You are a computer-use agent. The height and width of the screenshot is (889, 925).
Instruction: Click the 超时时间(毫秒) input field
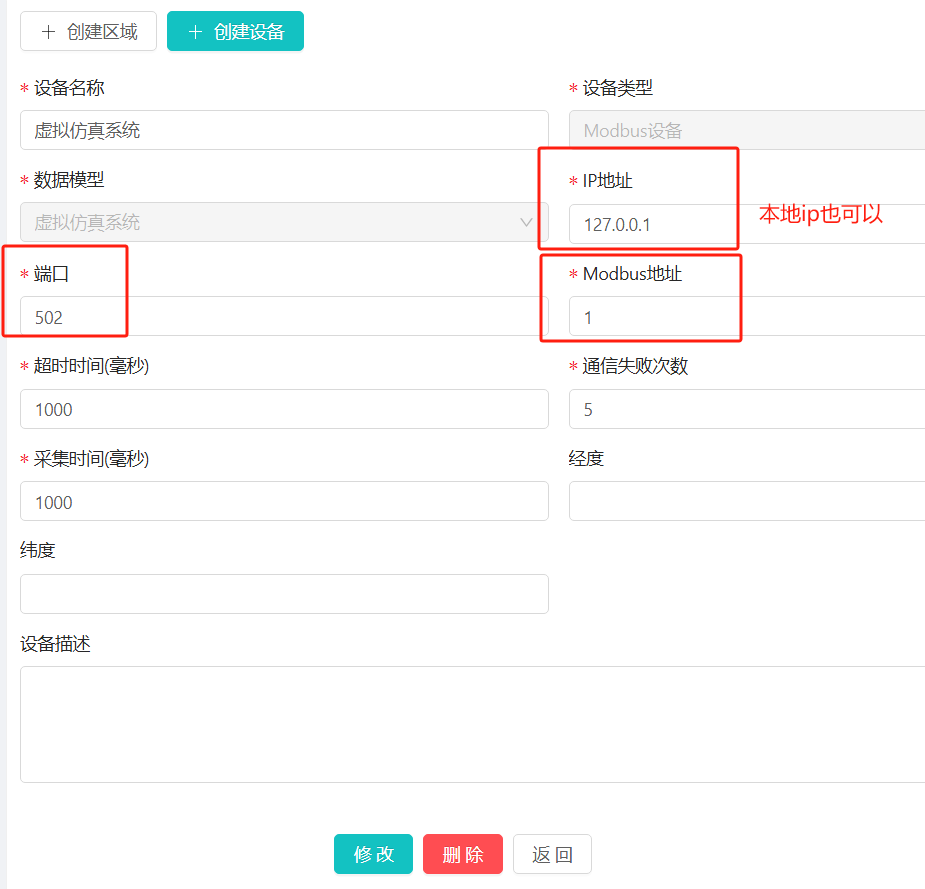(x=284, y=409)
